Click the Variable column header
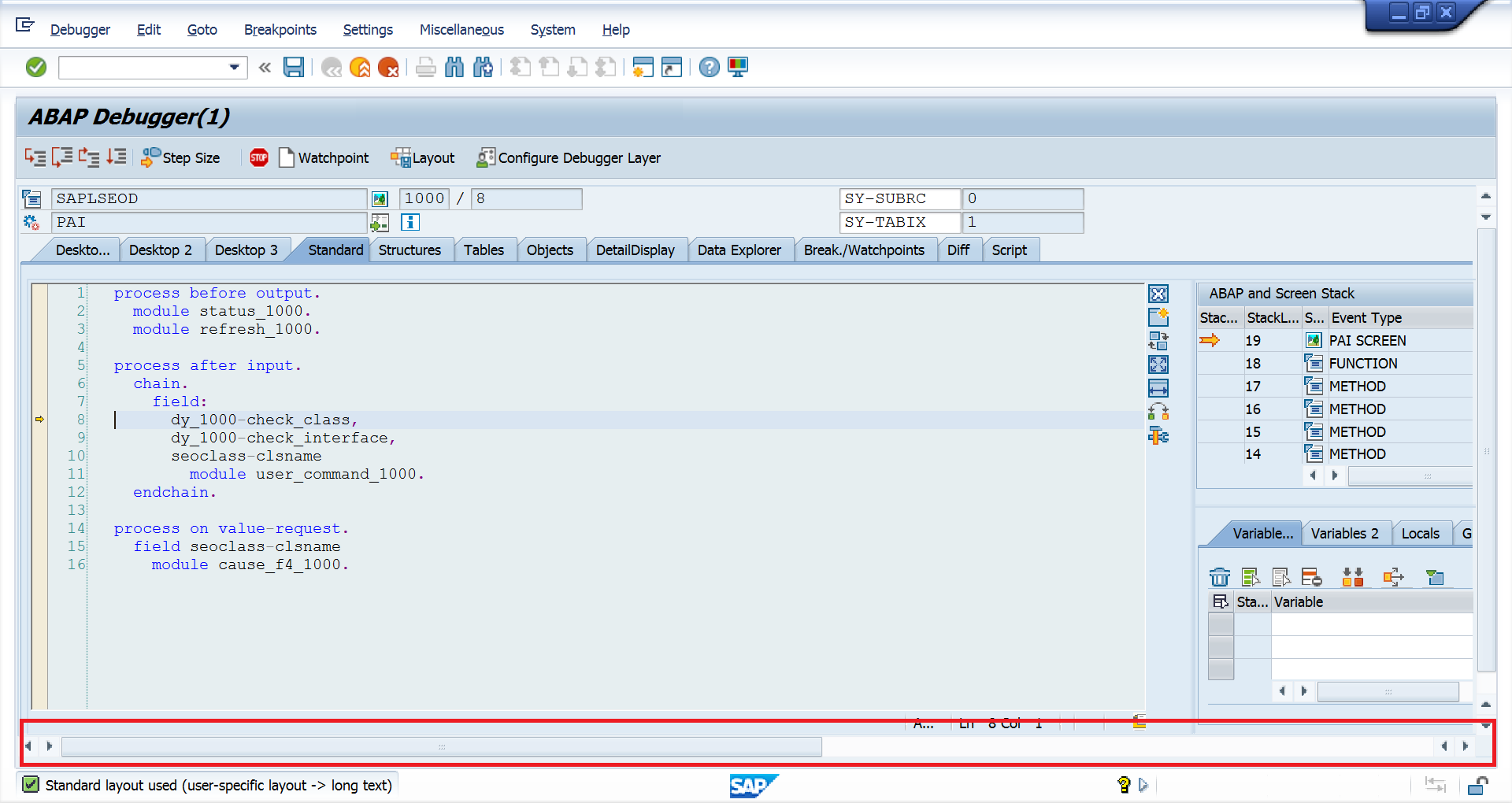This screenshot has height=803, width=1512. tap(1372, 601)
